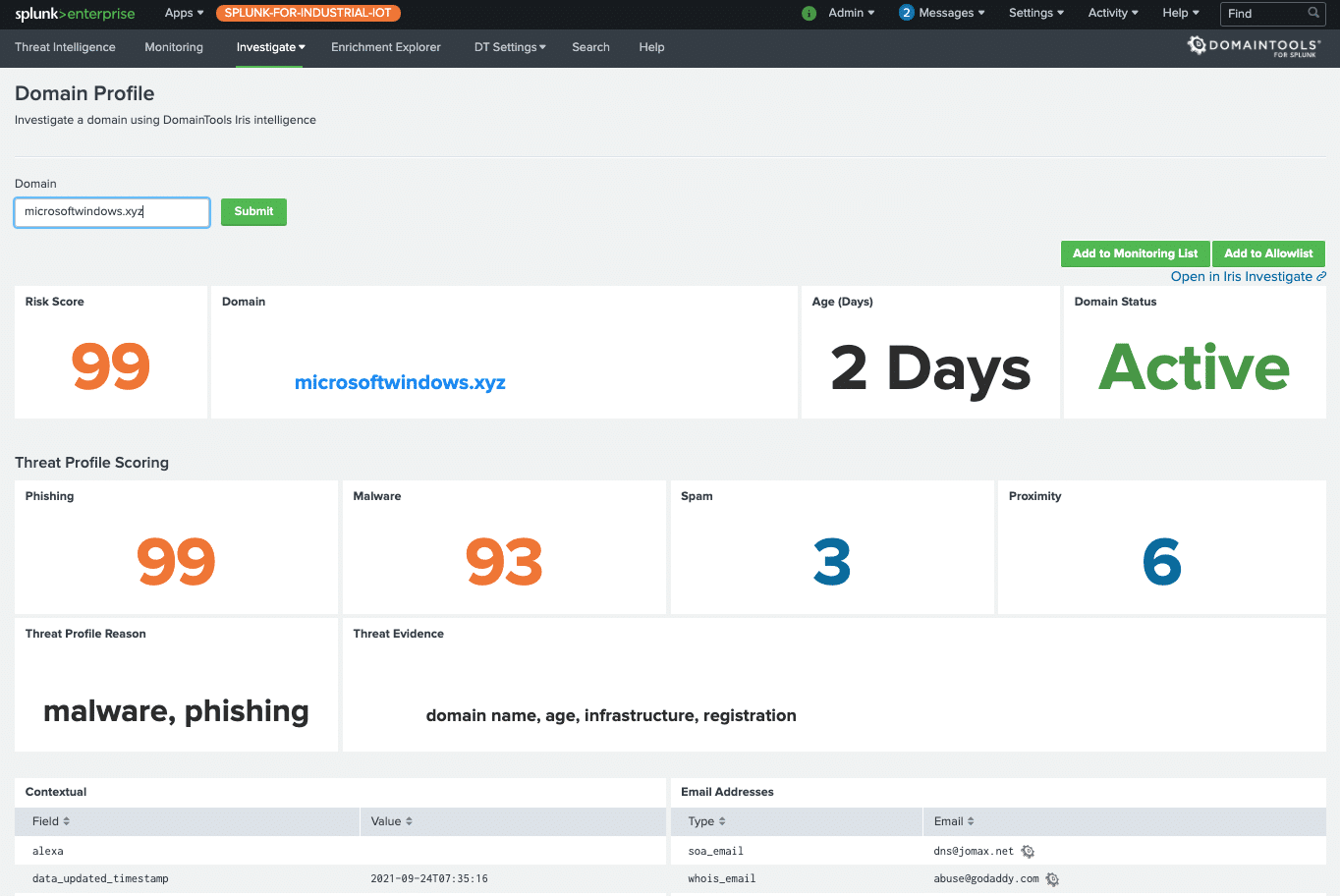
Task: Click the Find magnifier icon
Action: tap(1313, 13)
